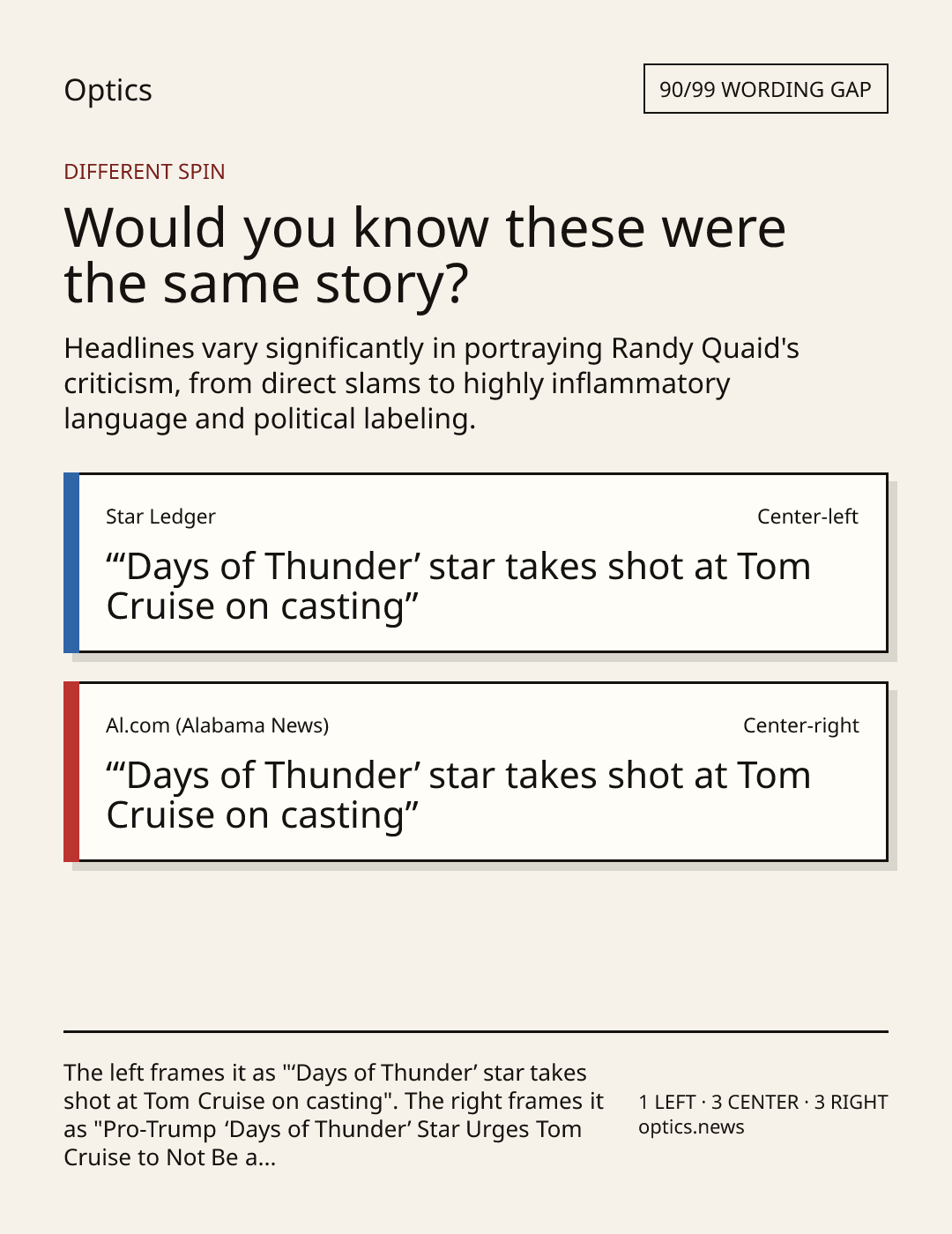Click the Randy Quaid summary paragraph
Screen dimensions: 952x1234
431,383
